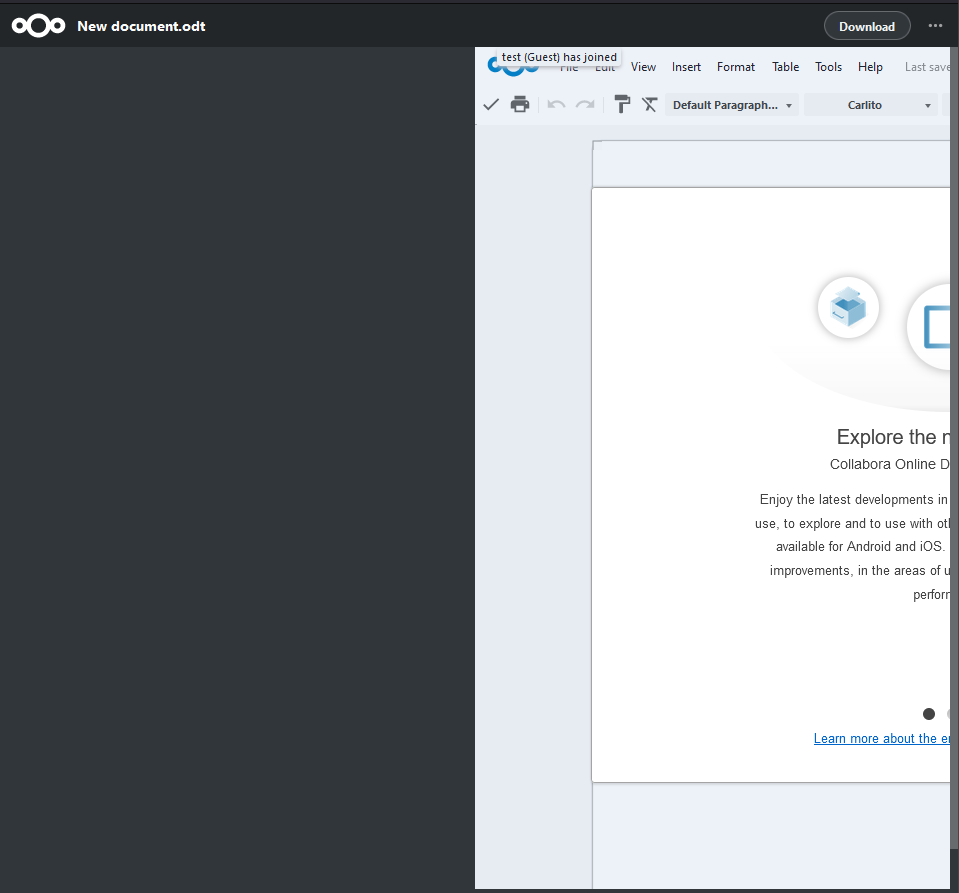Click the blue box icon in welcome dialog

point(848,307)
